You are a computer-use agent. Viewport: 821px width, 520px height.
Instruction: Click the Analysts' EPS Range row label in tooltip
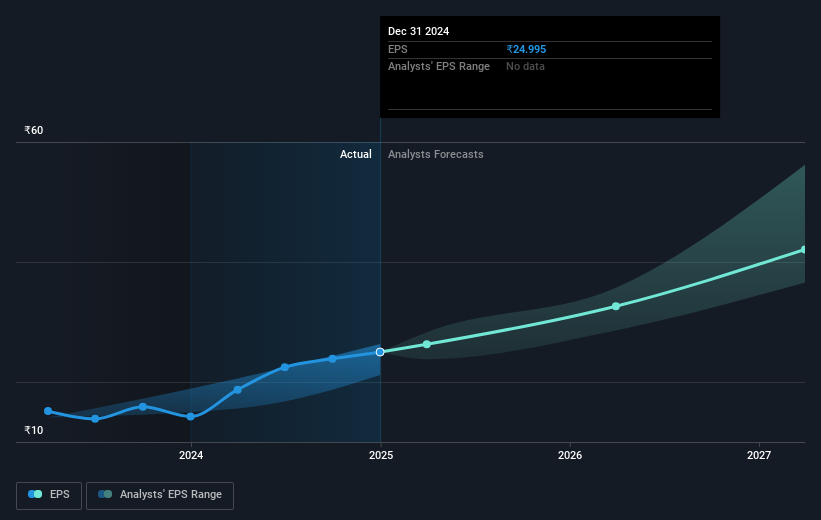(x=439, y=67)
